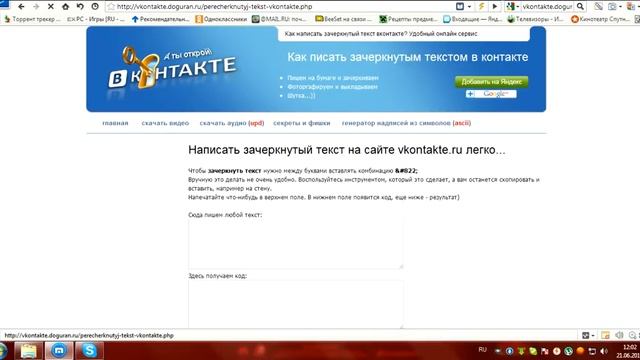640x360 pixels.
Task: Open Windows Explorer folder in taskbar
Action: point(29,351)
